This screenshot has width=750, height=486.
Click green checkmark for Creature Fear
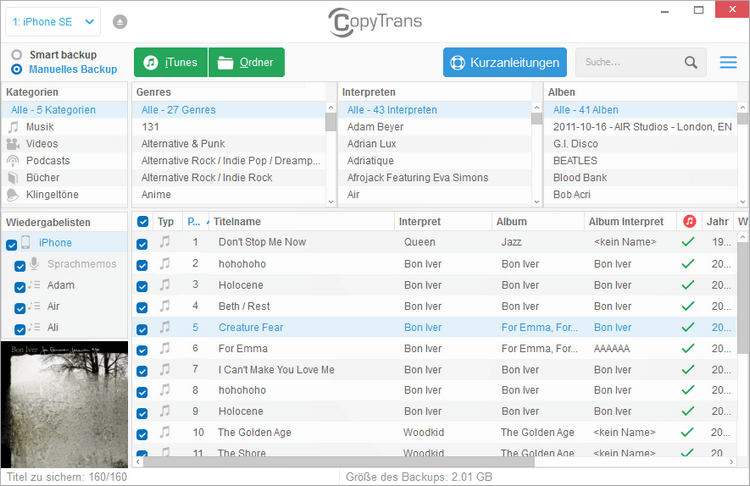tap(688, 327)
